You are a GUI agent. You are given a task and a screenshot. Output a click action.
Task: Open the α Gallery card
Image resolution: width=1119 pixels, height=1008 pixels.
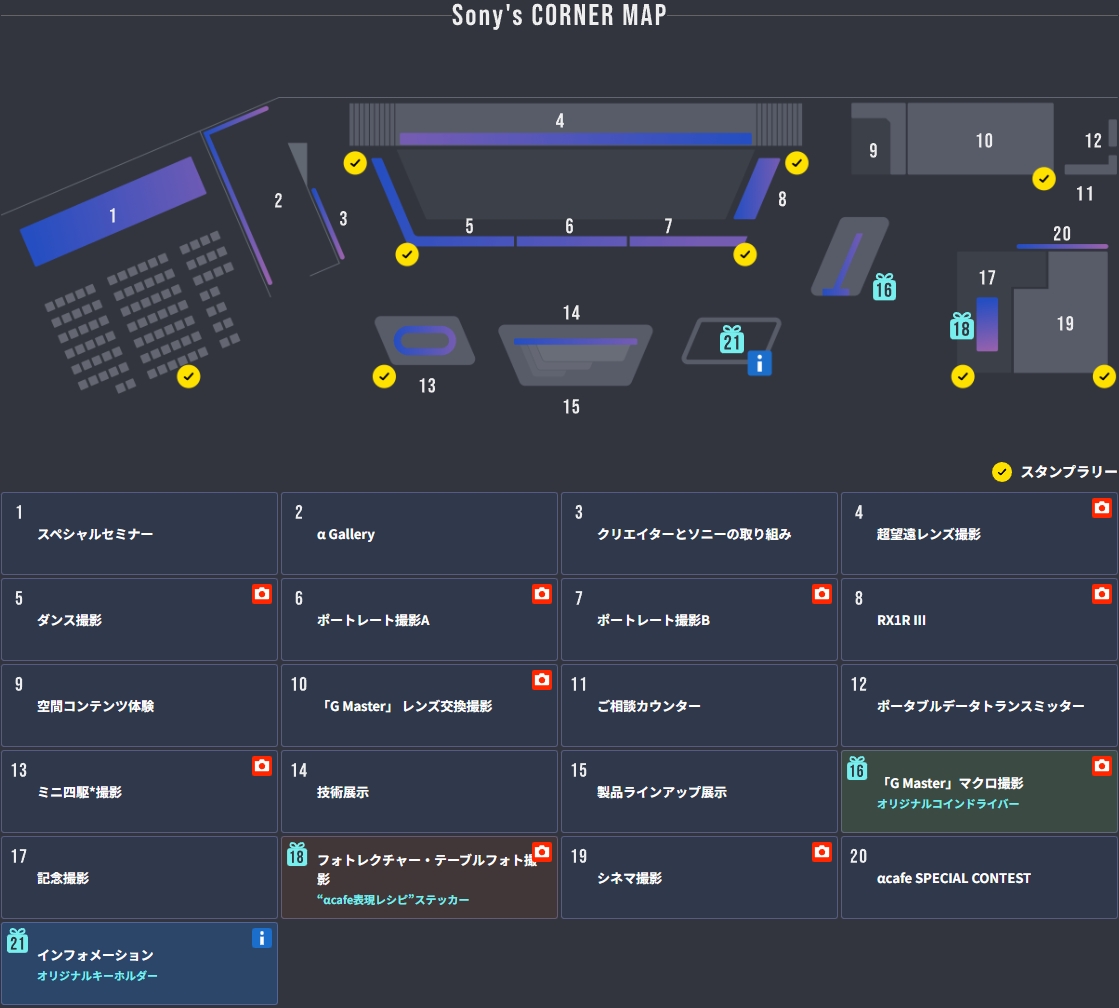tap(419, 534)
